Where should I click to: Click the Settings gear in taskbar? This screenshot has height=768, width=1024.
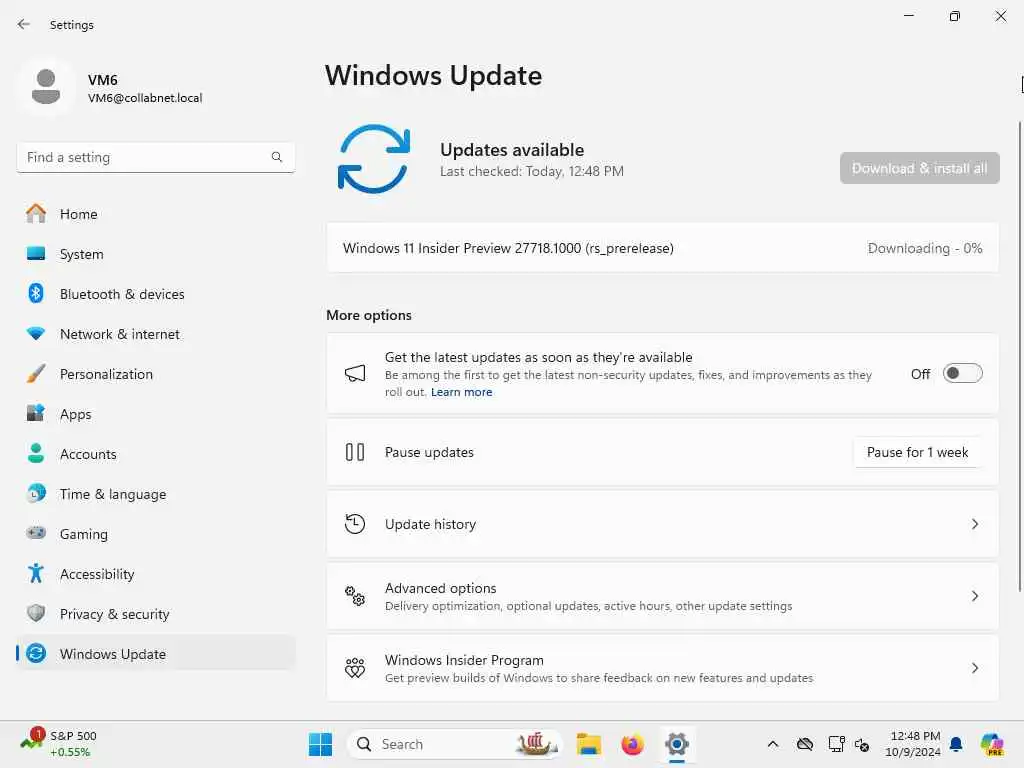(x=677, y=744)
